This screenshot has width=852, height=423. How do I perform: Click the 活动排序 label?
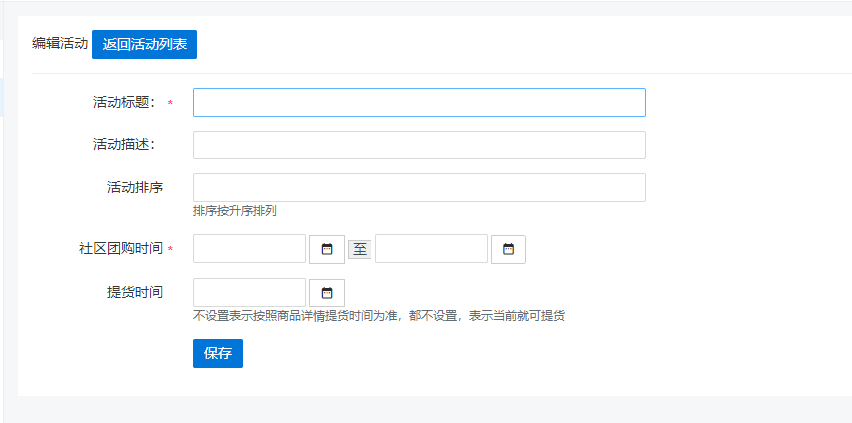tap(135, 188)
